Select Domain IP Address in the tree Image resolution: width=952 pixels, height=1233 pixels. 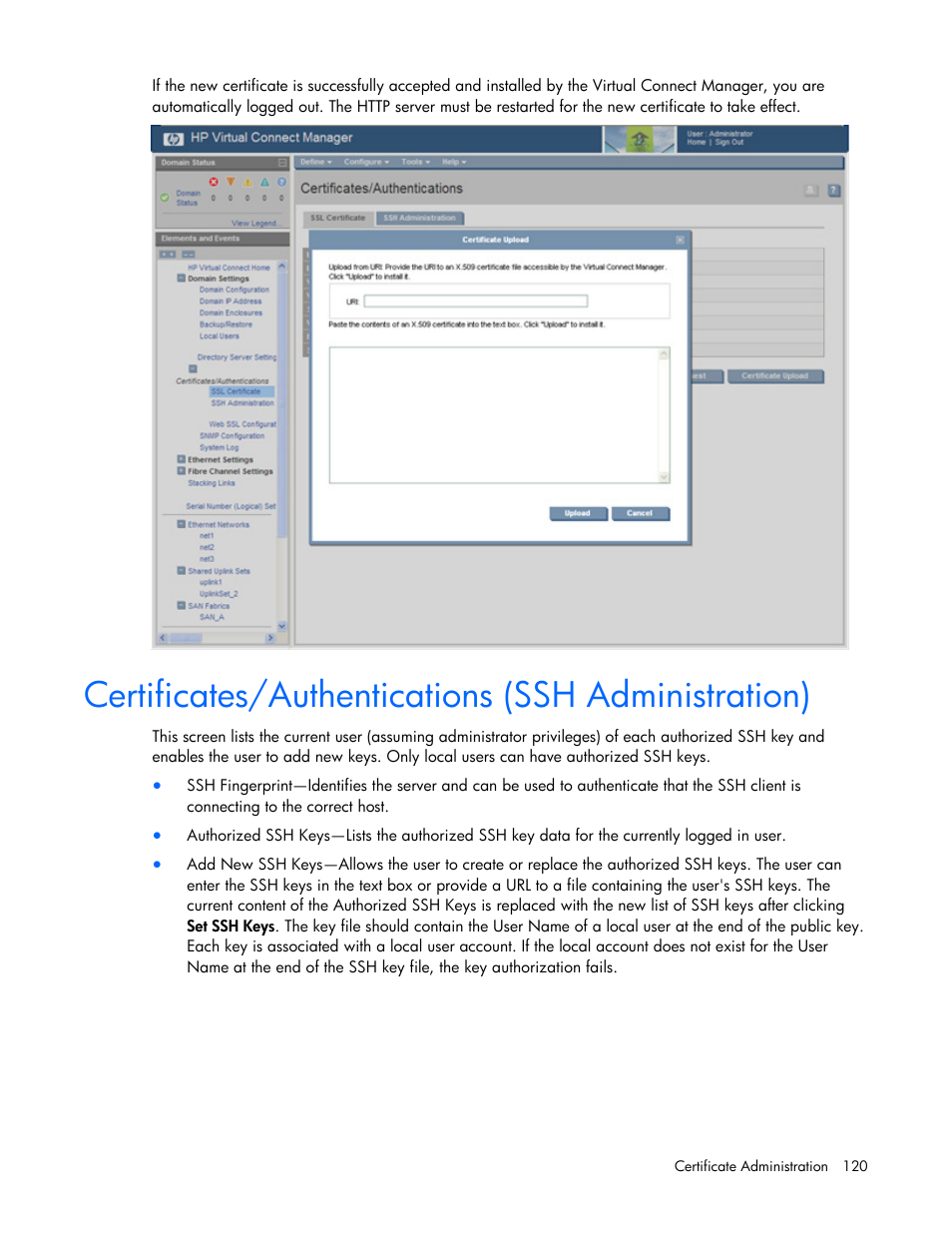tap(231, 301)
